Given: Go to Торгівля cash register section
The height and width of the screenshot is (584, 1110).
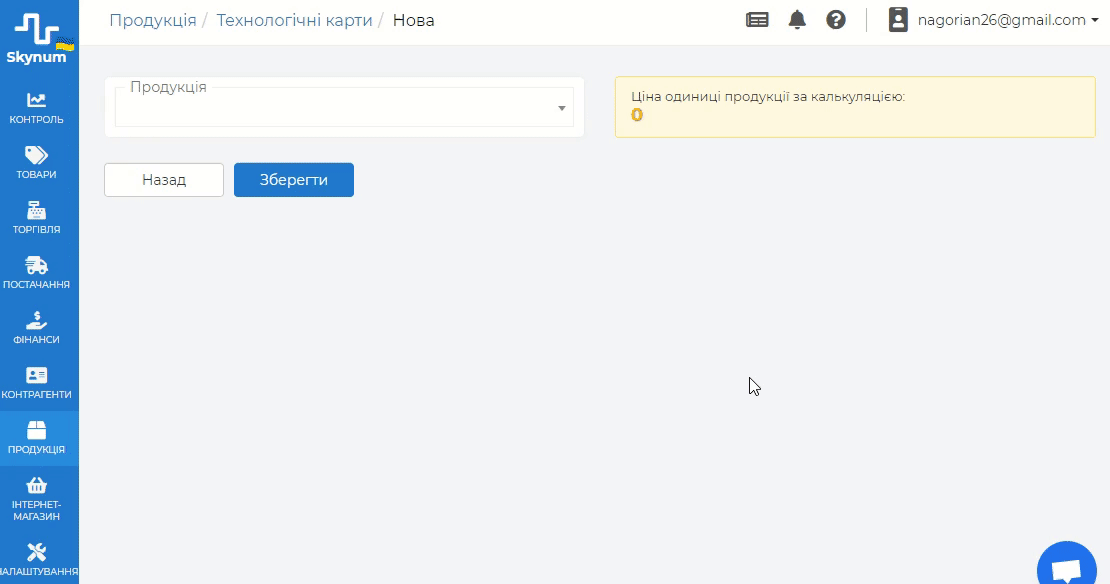Looking at the screenshot, I should (x=36, y=218).
